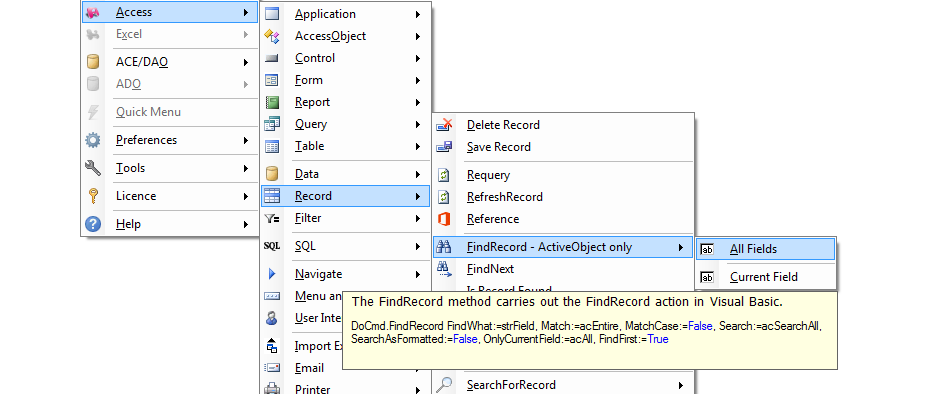
Task: Click the Delete Record icon
Action: pyautogui.click(x=445, y=125)
